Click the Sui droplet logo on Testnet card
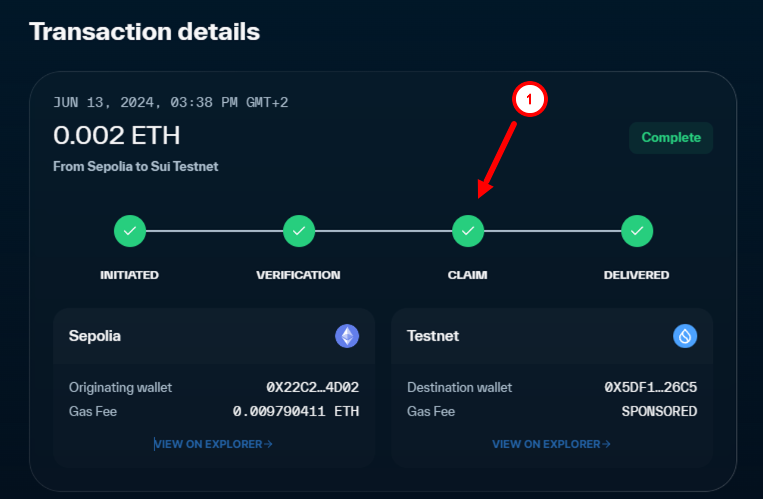 tap(685, 336)
